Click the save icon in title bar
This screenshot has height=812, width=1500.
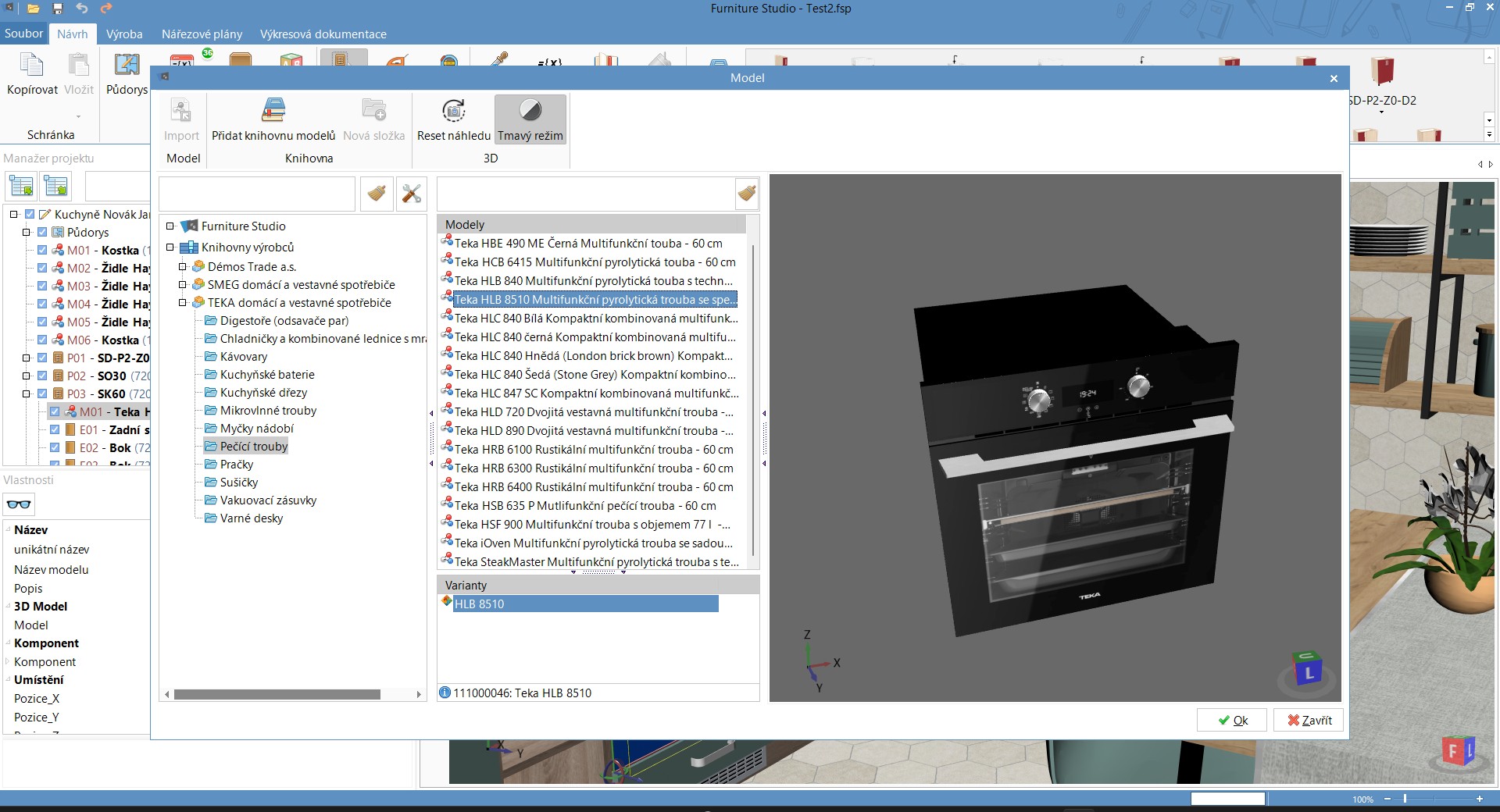pos(58,9)
